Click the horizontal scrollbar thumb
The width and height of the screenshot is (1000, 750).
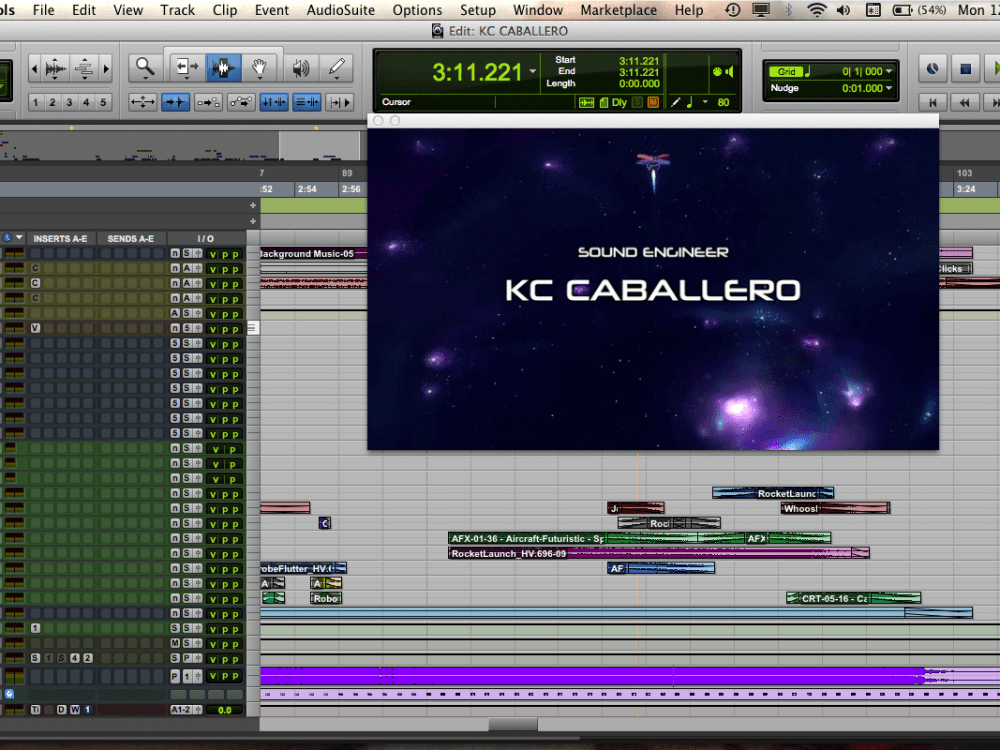click(x=513, y=724)
